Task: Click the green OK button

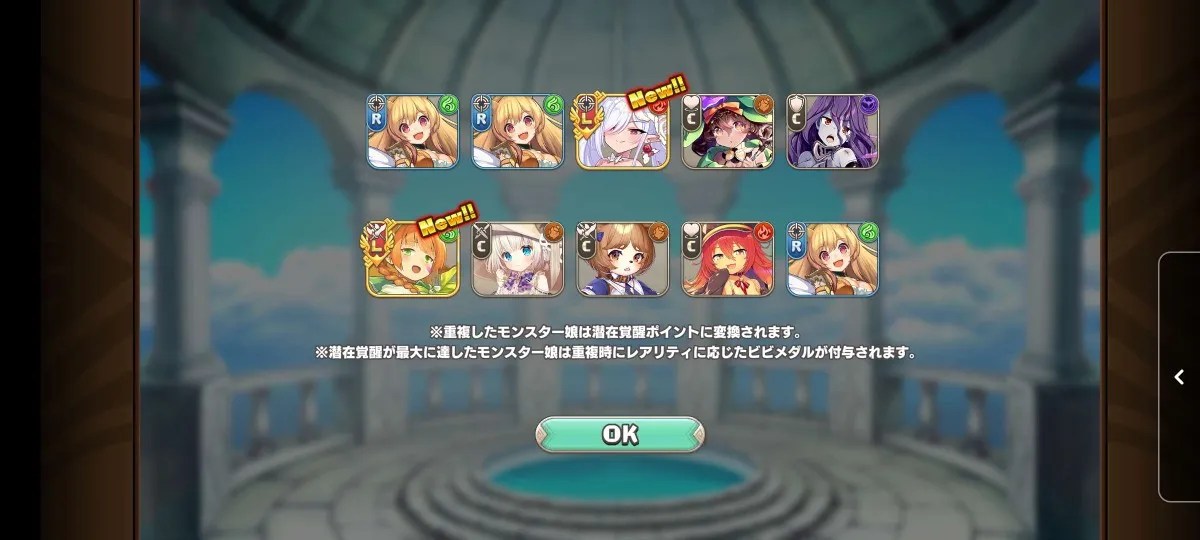Action: coord(620,434)
